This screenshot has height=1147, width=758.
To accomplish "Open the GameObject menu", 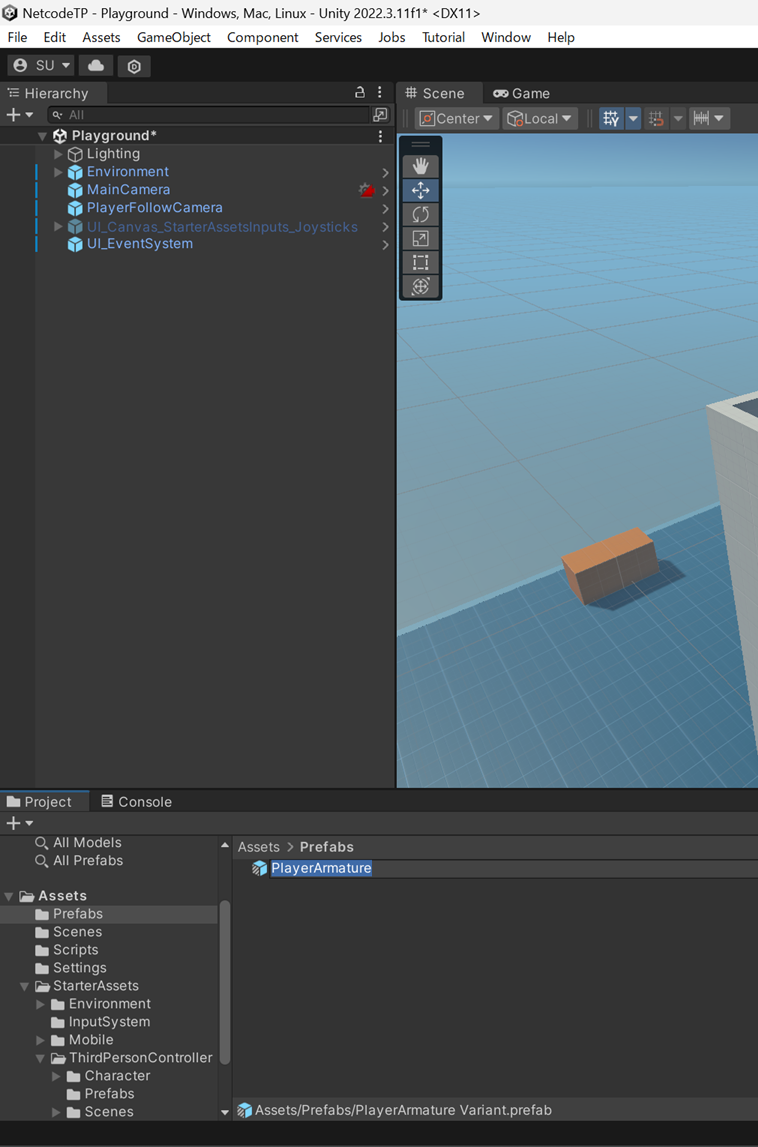I will (x=173, y=37).
